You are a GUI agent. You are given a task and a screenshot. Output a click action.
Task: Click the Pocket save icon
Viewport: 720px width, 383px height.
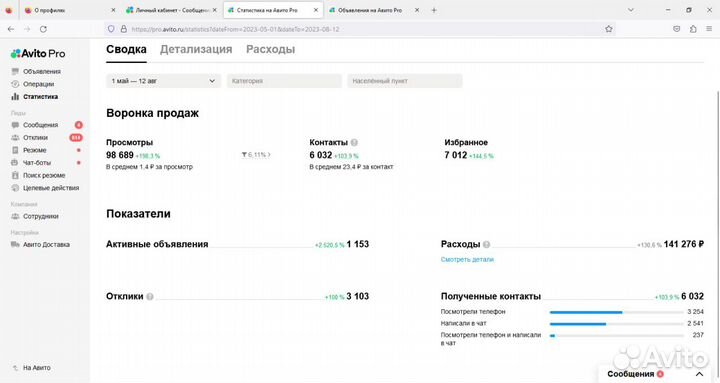click(676, 29)
